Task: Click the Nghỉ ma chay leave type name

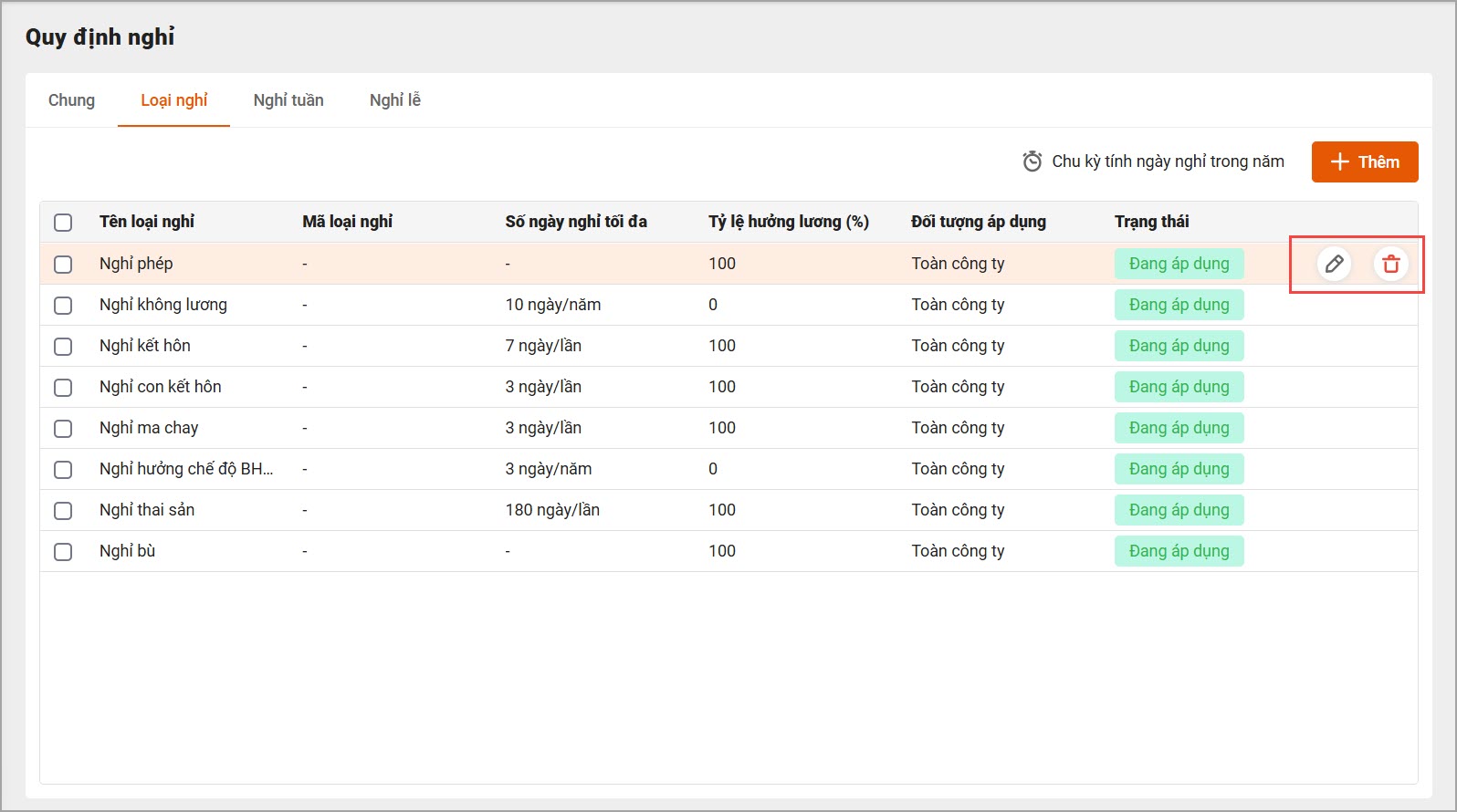Action: 149,428
